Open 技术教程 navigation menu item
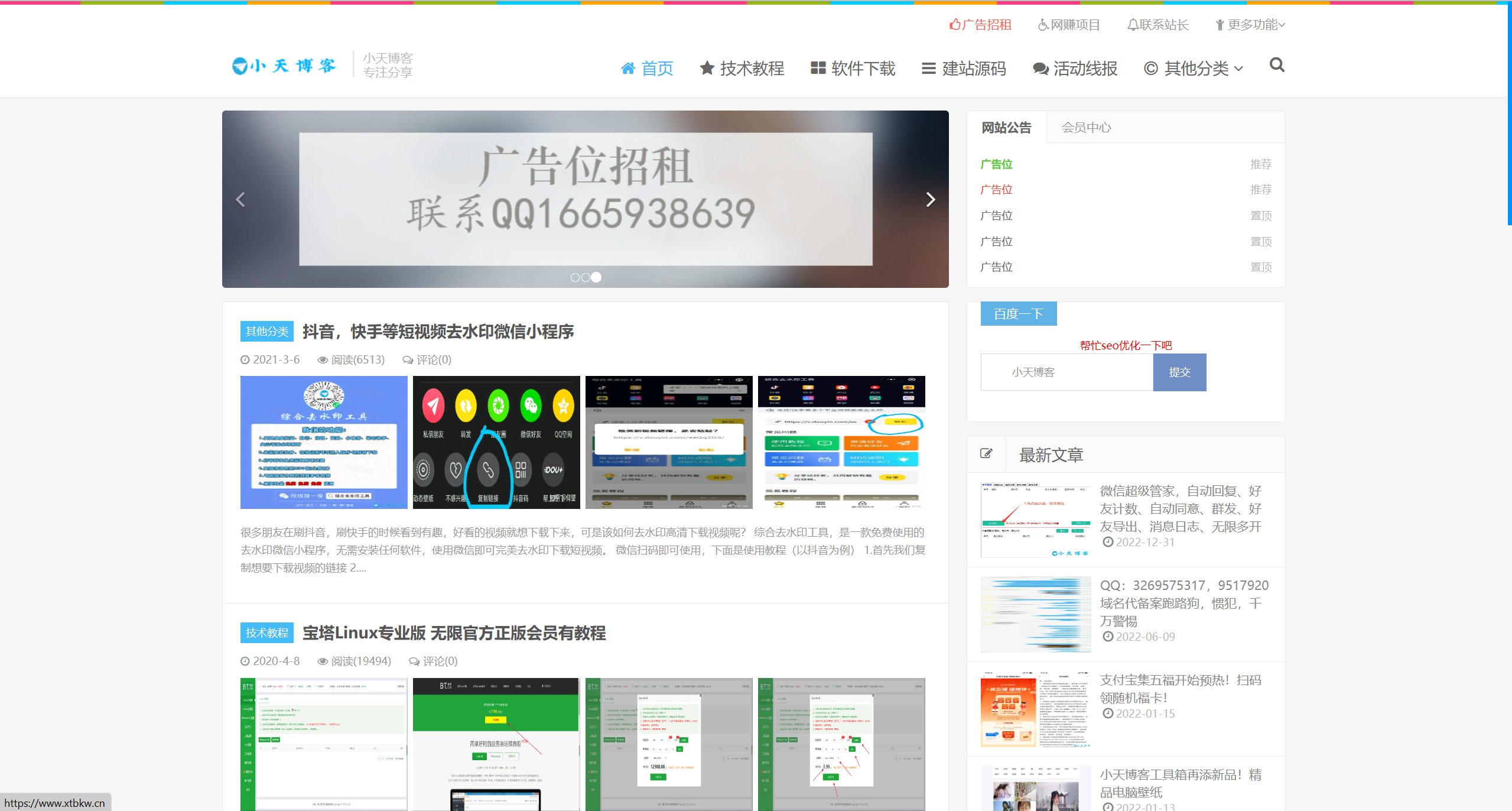 [742, 69]
